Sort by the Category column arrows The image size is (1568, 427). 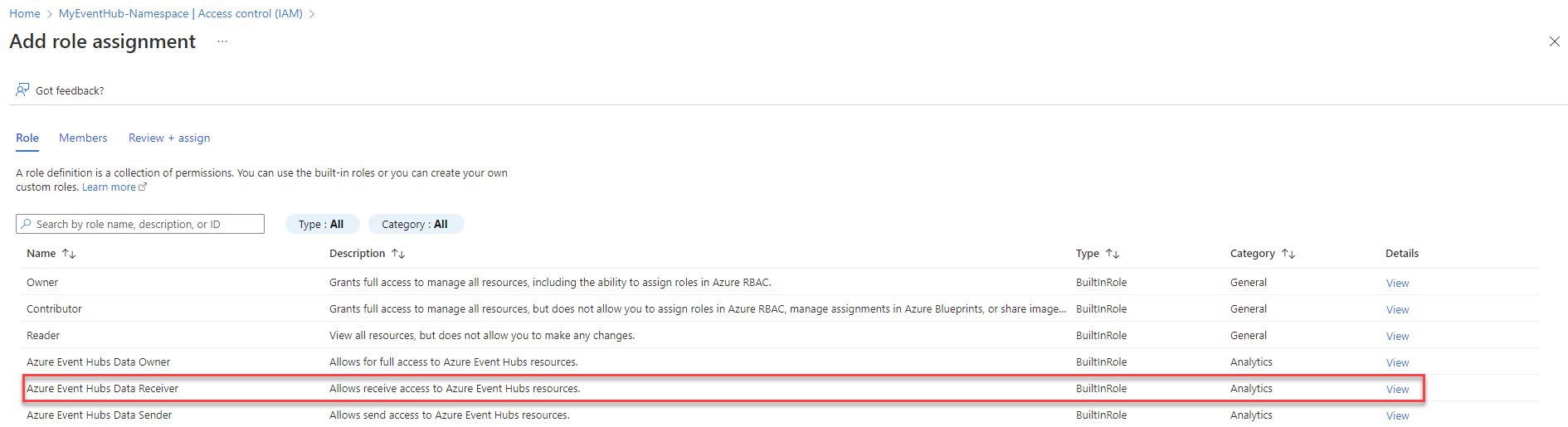pos(1288,254)
